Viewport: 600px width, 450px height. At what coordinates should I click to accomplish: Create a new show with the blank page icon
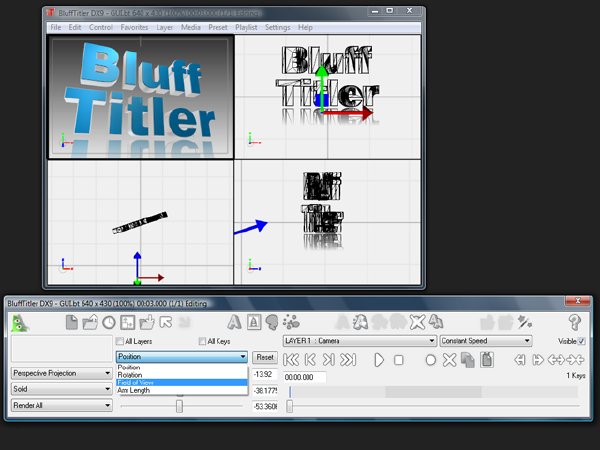click(72, 322)
